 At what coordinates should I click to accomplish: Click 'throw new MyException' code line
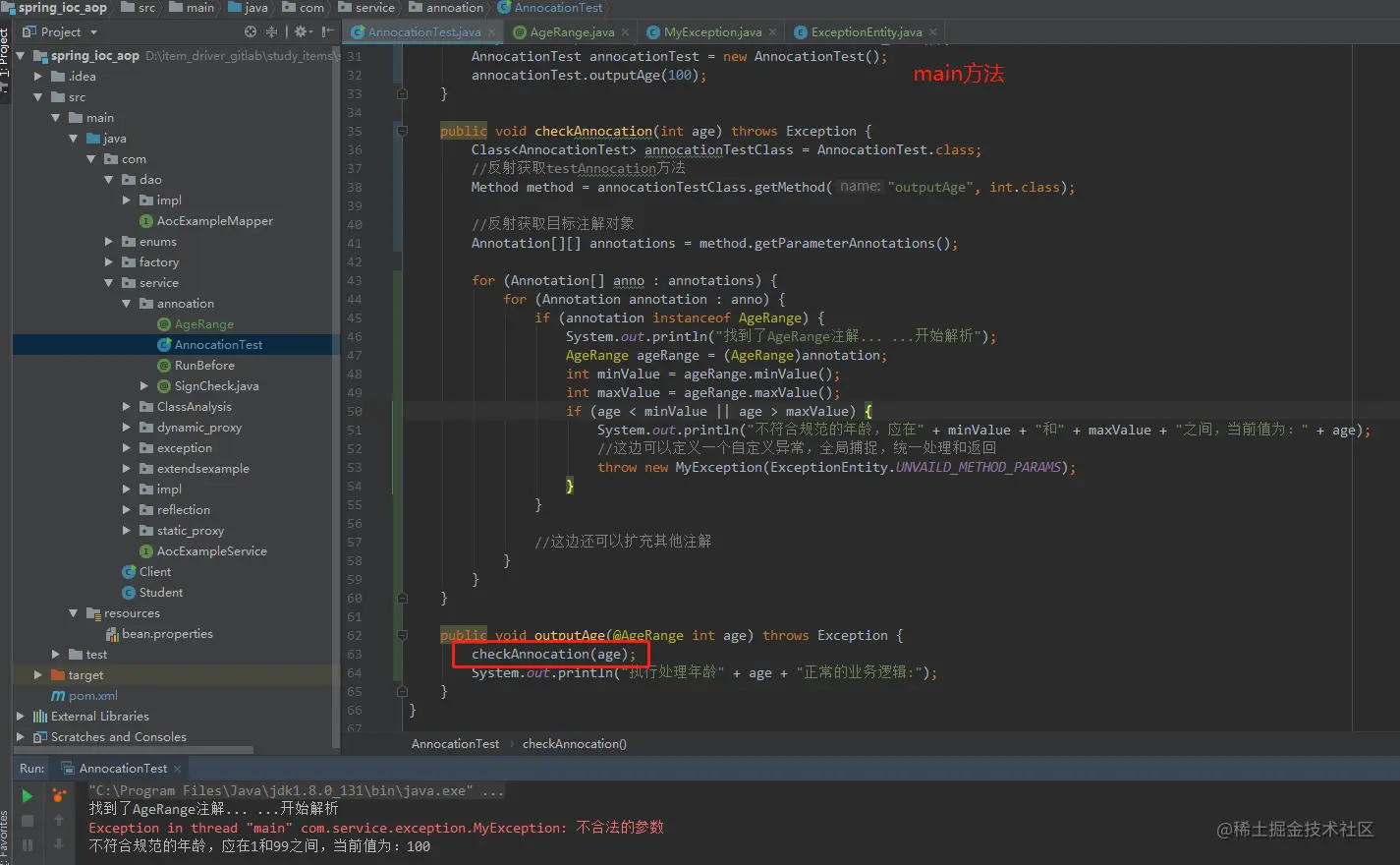(837, 467)
